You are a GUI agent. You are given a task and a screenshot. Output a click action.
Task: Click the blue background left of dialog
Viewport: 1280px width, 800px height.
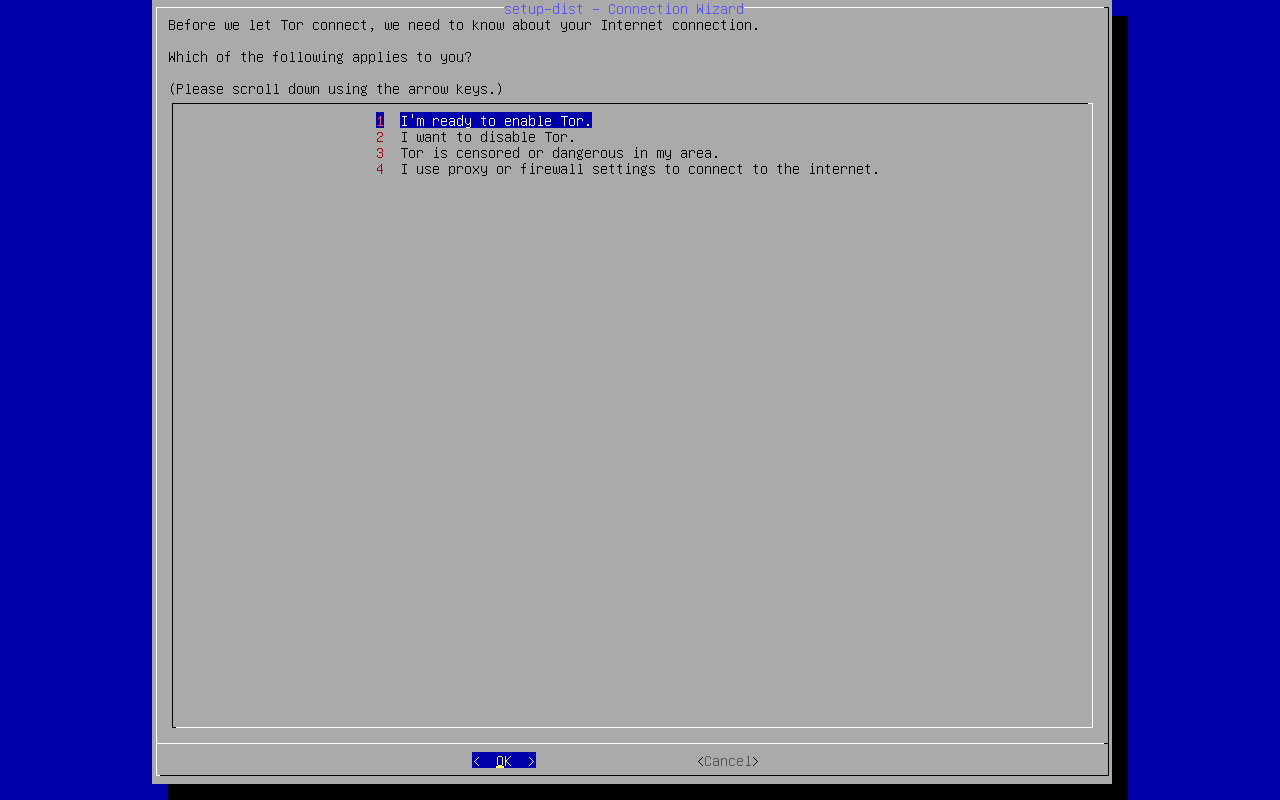[75, 400]
